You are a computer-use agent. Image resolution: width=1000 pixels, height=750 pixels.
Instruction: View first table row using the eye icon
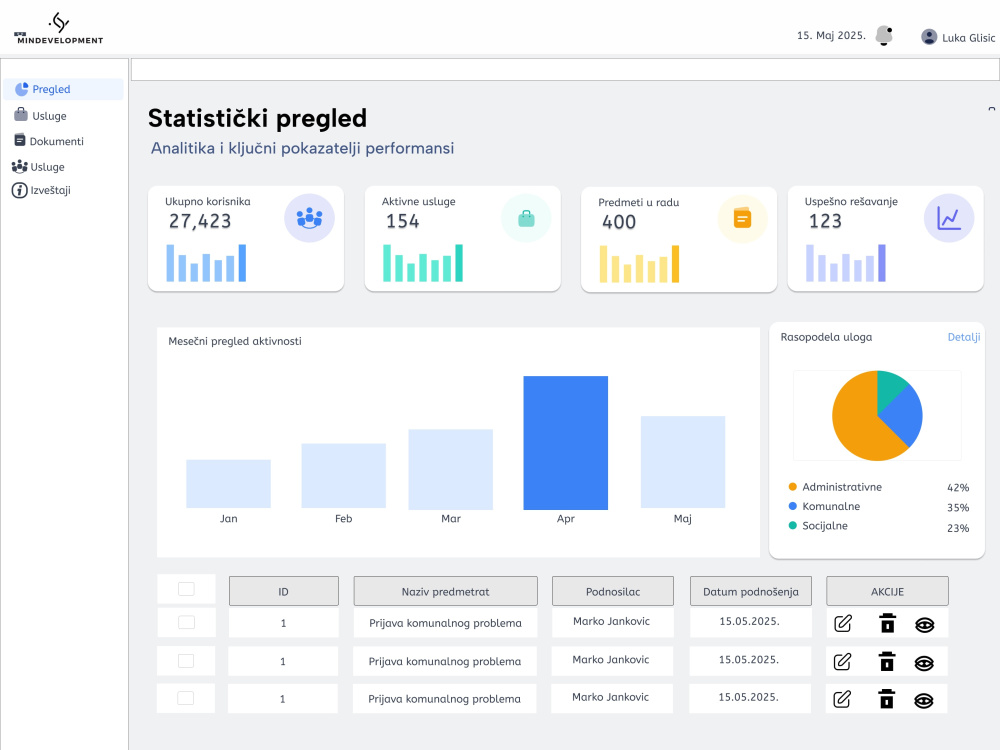925,625
